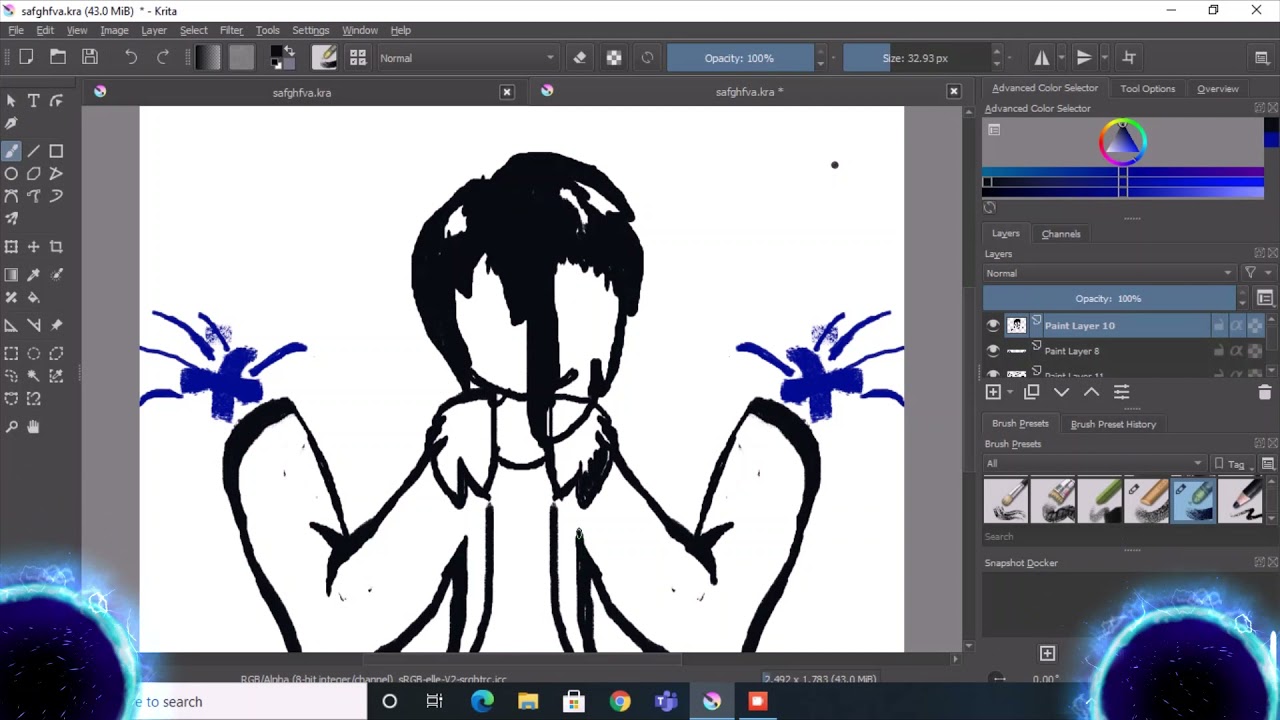Open layer blending mode Normal dropdown
Viewport: 1280px width, 720px height.
point(1110,273)
